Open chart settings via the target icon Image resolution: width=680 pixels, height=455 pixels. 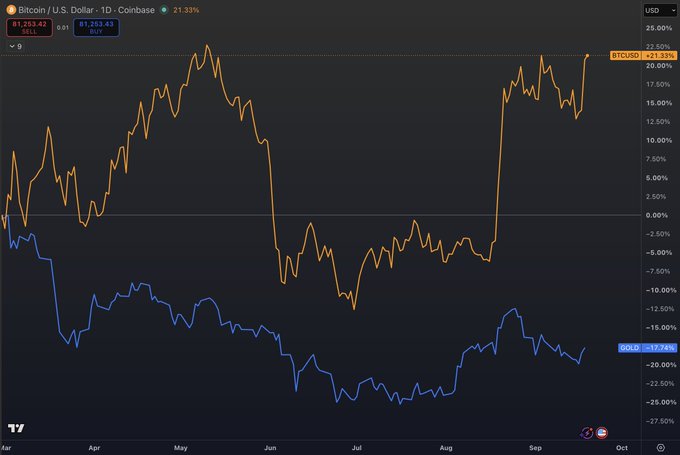660,448
